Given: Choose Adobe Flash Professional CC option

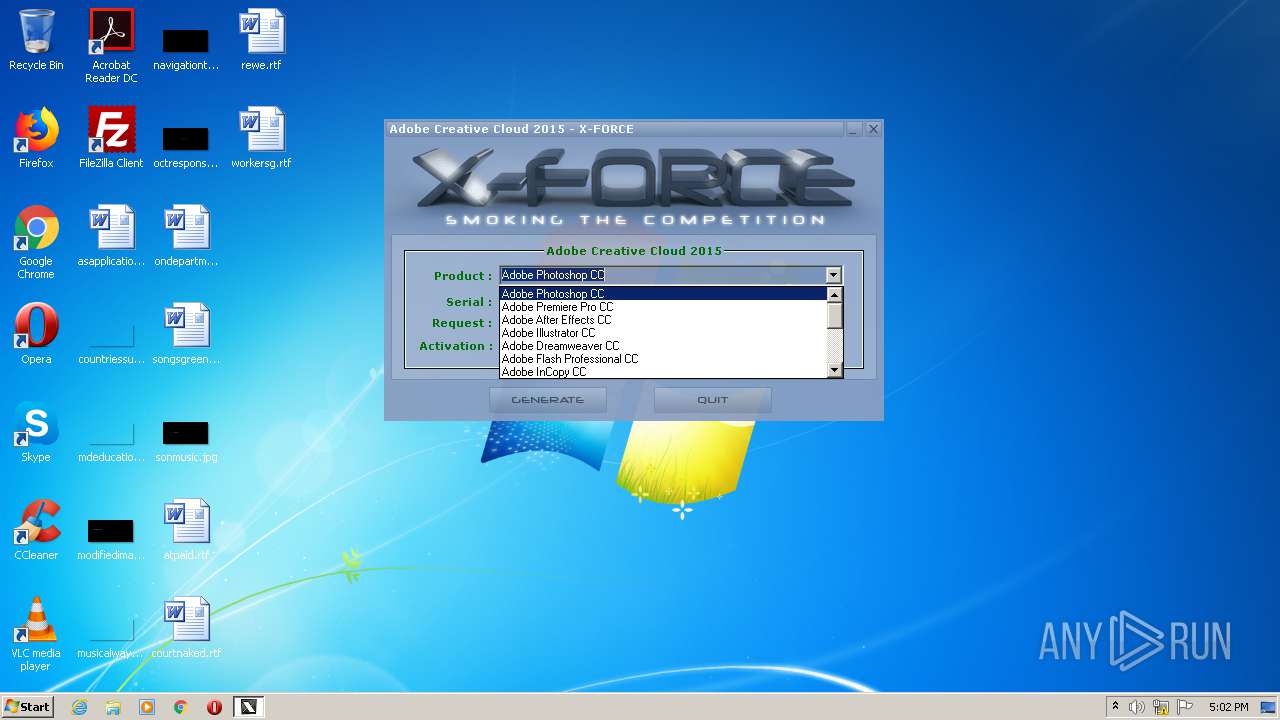Looking at the screenshot, I should tap(663, 359).
